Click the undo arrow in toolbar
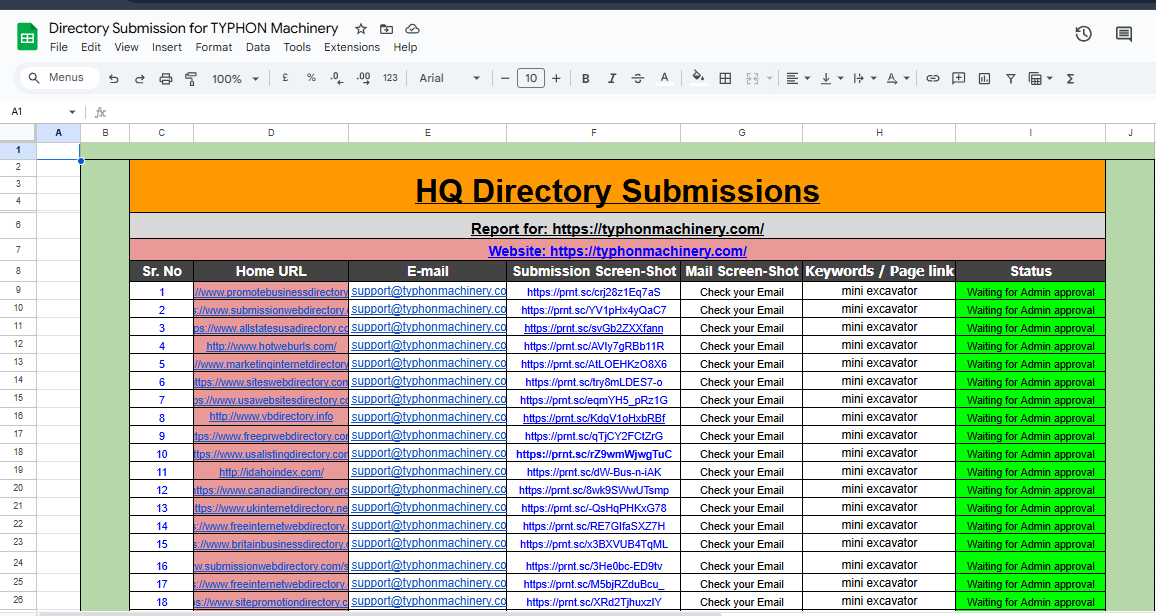1156x616 pixels. click(x=114, y=78)
